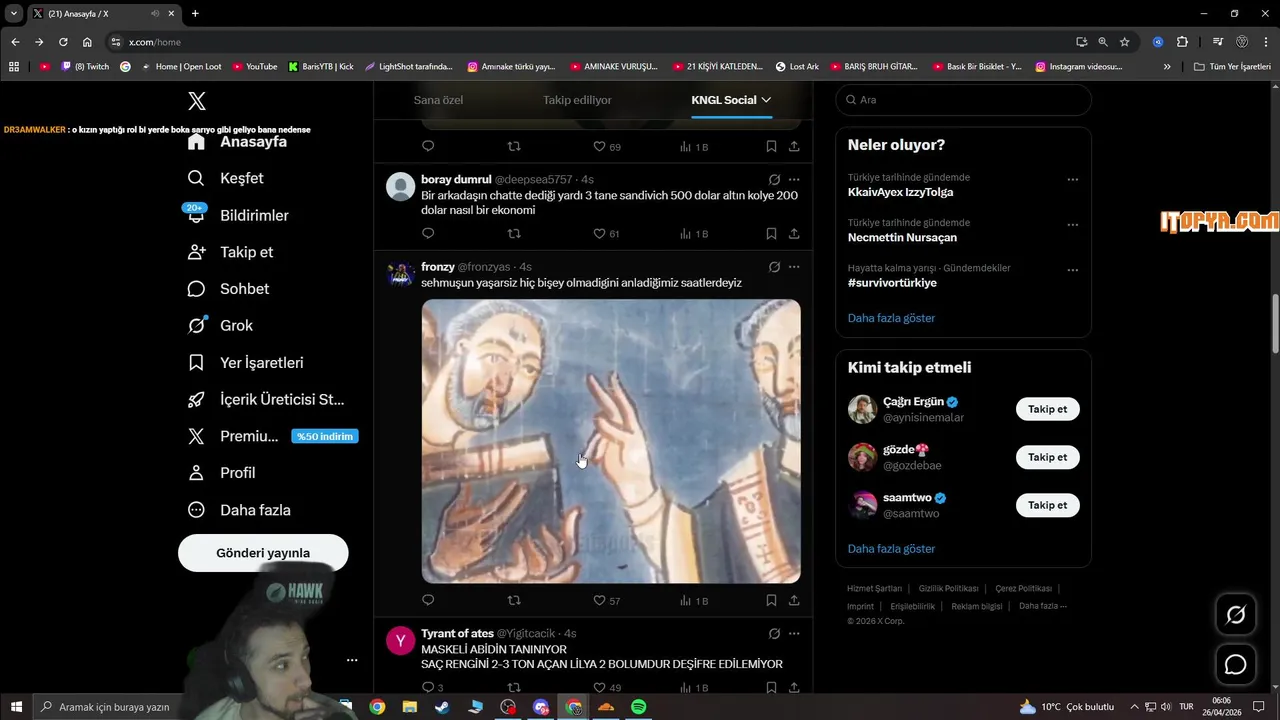Open Yer İşaretleri bookmarks

point(245,363)
